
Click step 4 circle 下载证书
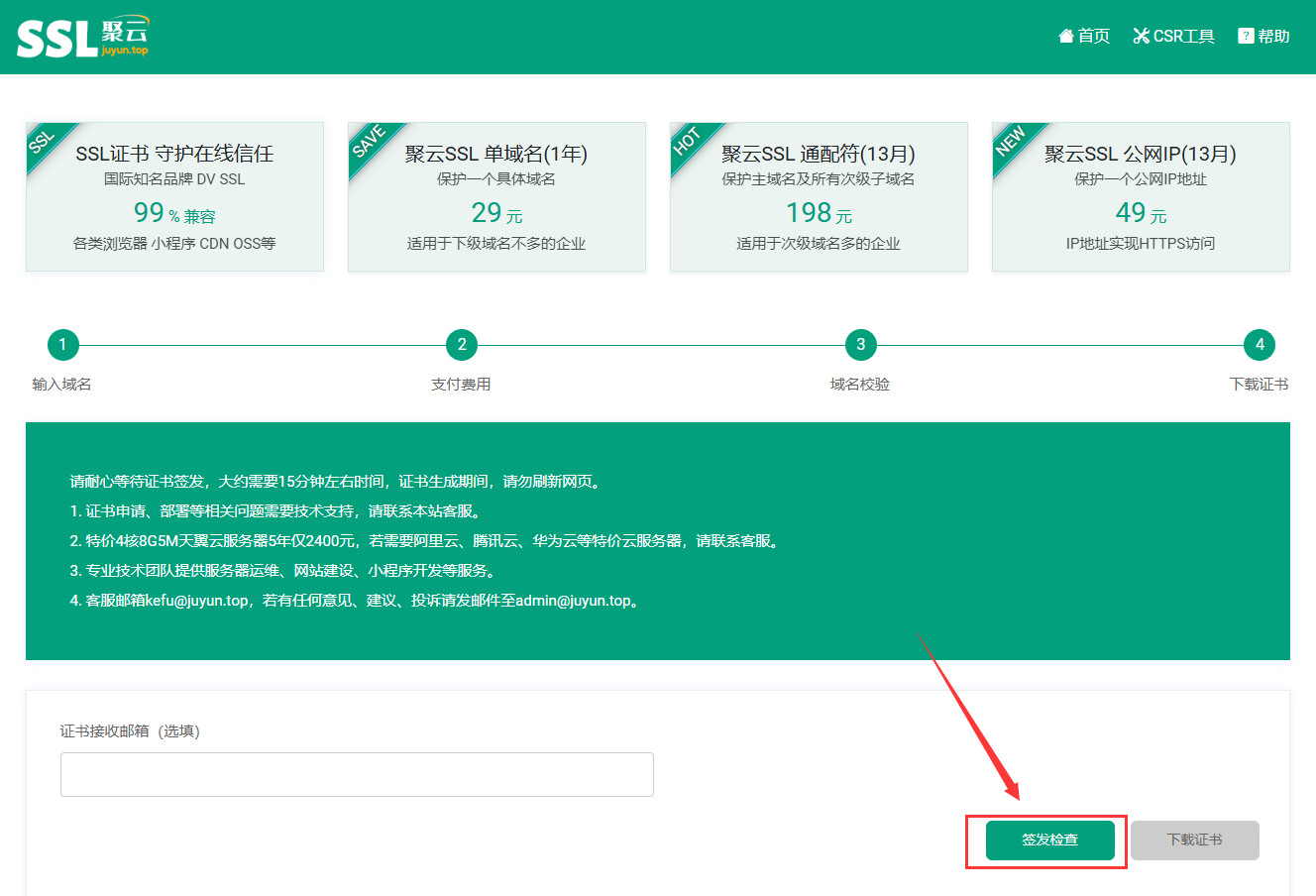point(1260,345)
